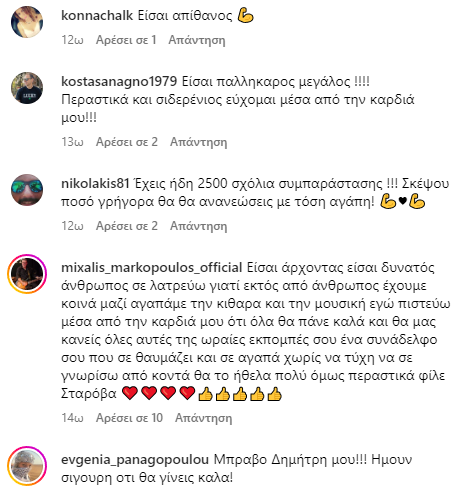The width and height of the screenshot is (463, 492).
Task: Click Απάντηση under kostasanagno1979's comment
Action: click(x=199, y=142)
